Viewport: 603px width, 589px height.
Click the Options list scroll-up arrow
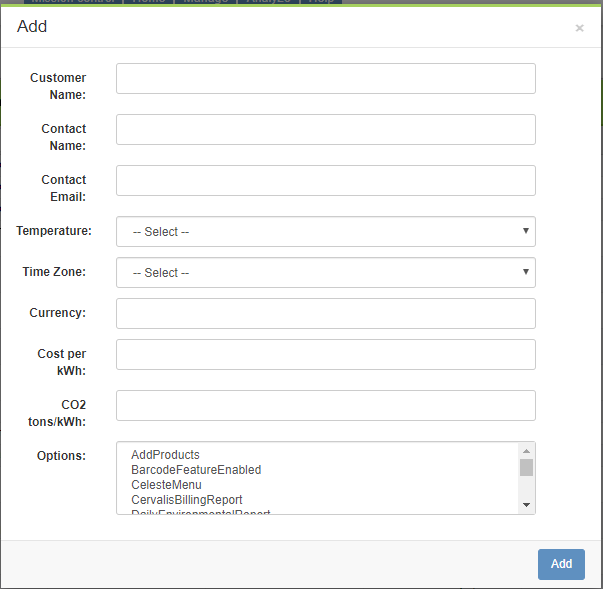coord(526,451)
